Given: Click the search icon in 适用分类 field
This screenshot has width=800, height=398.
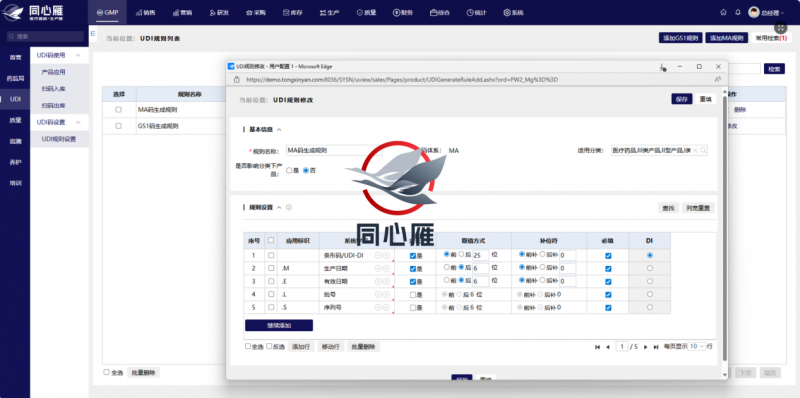Looking at the screenshot, I should [703, 151].
